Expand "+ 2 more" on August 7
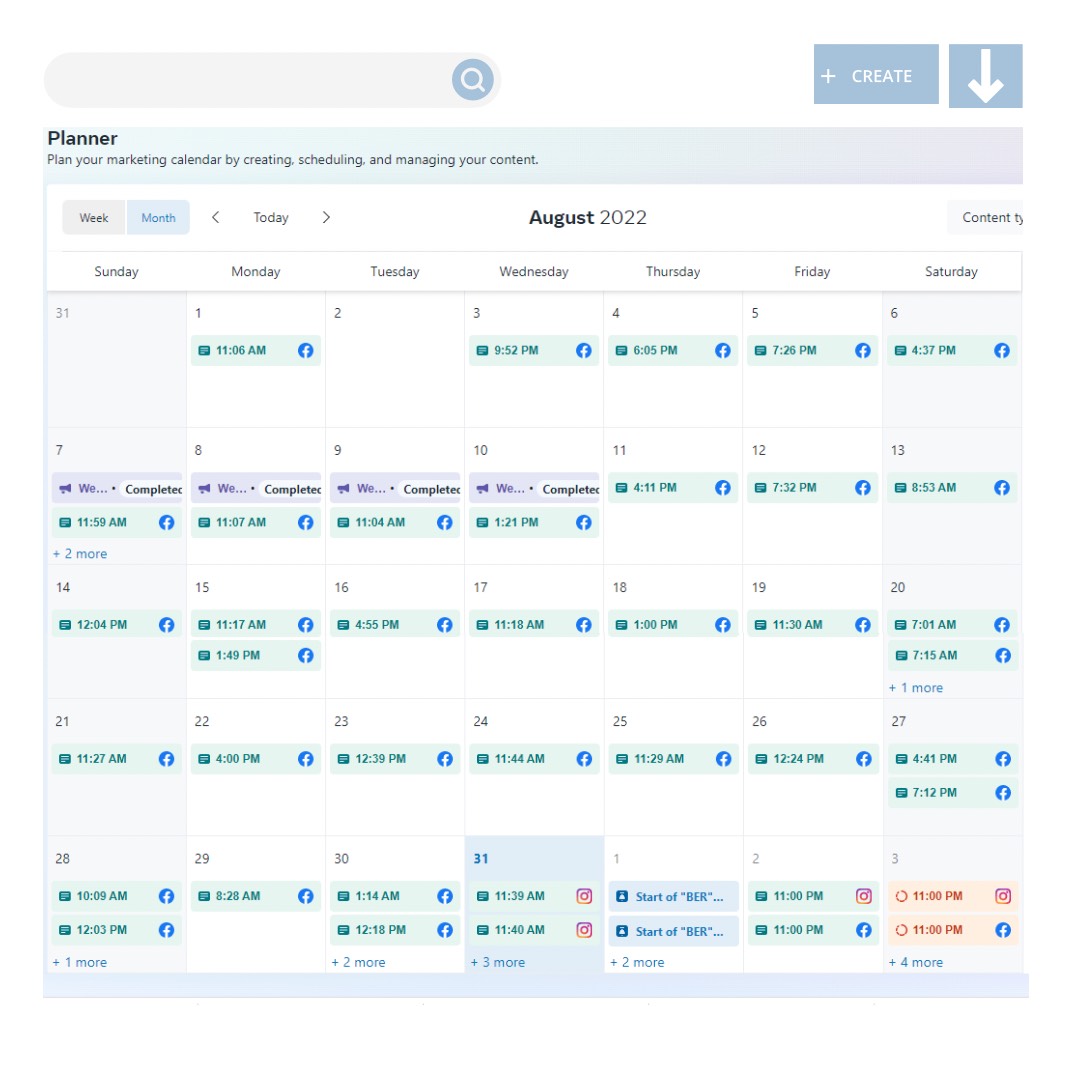Screen dimensions: 1080x1080 (x=80, y=554)
